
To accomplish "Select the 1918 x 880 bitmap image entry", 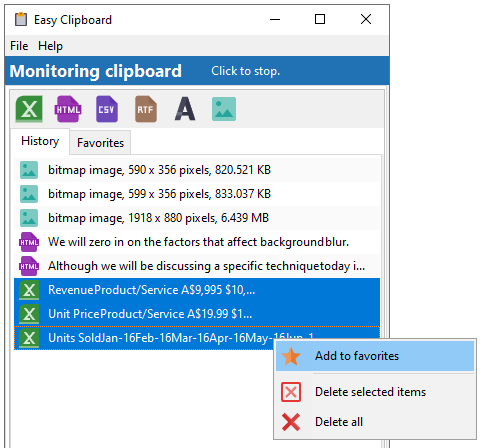I will [x=197, y=218].
